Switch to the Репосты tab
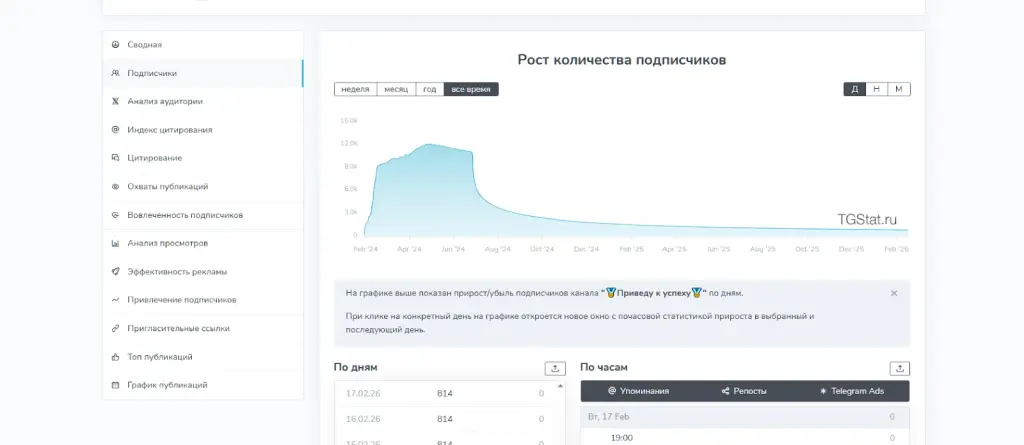Screen dimensions: 1024x445 (x=744, y=391)
